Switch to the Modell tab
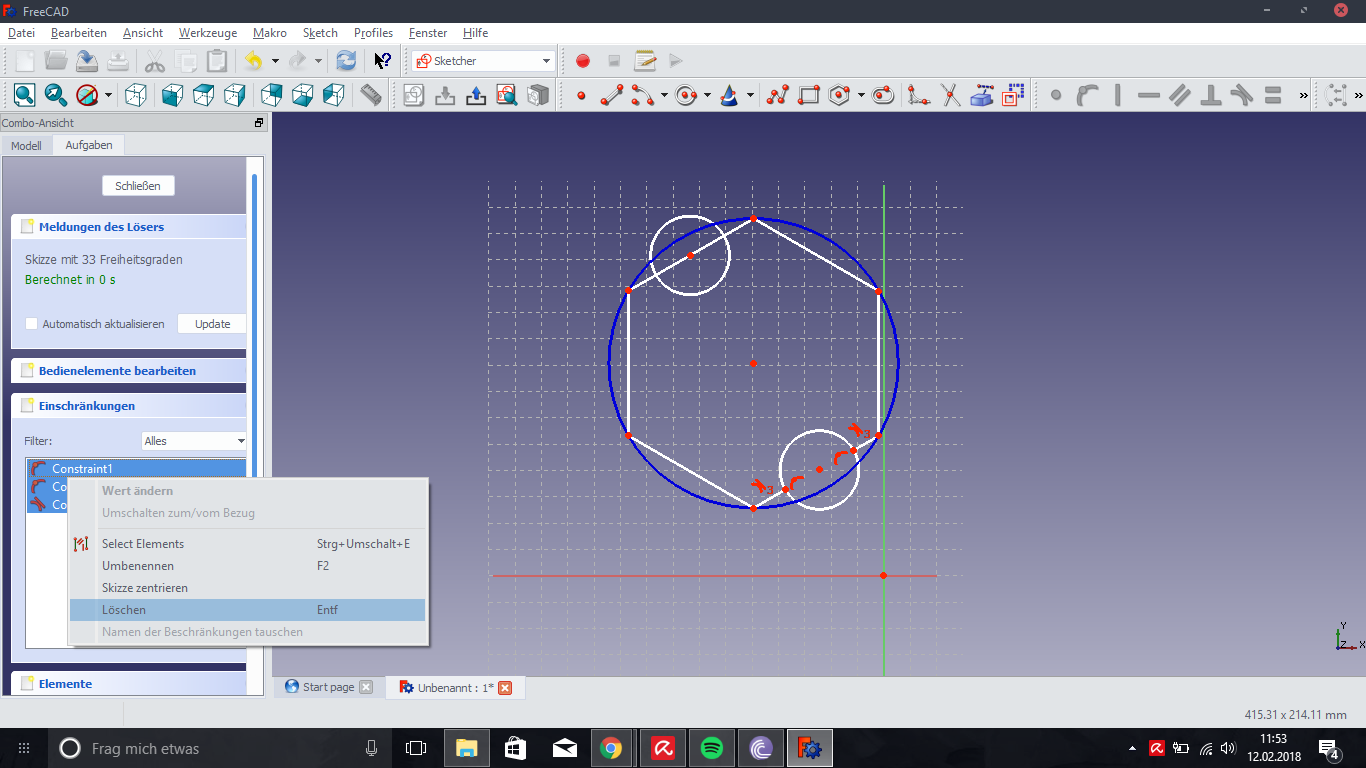The image size is (1366, 768). pyautogui.click(x=26, y=146)
